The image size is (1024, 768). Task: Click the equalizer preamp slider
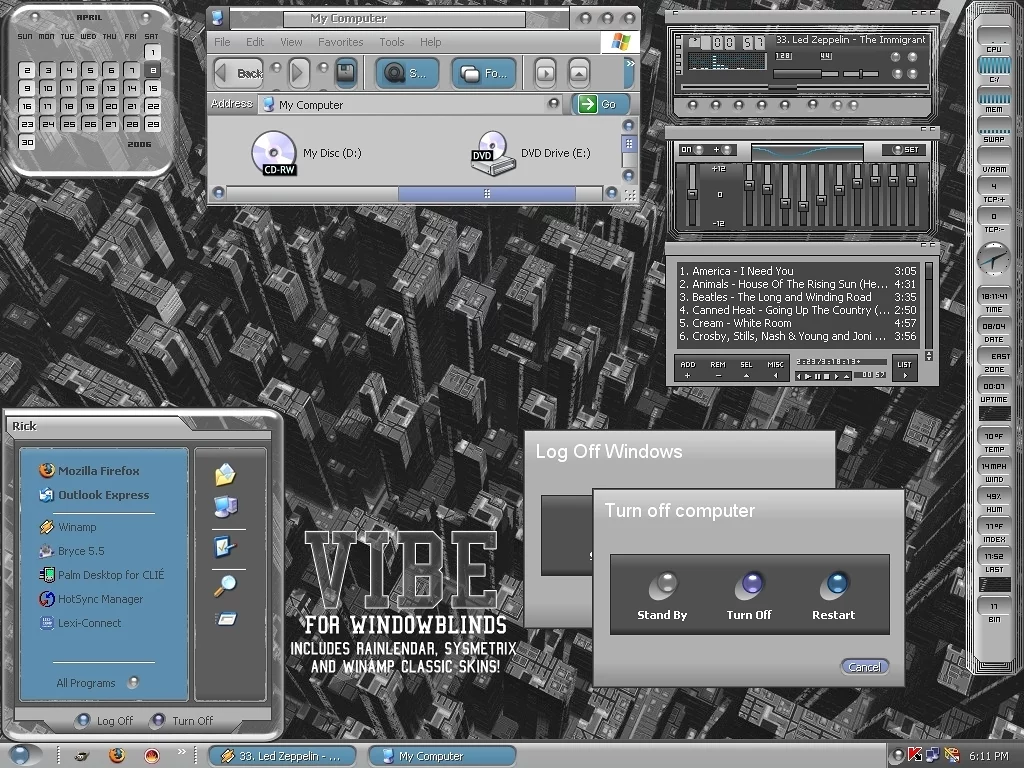(691, 194)
